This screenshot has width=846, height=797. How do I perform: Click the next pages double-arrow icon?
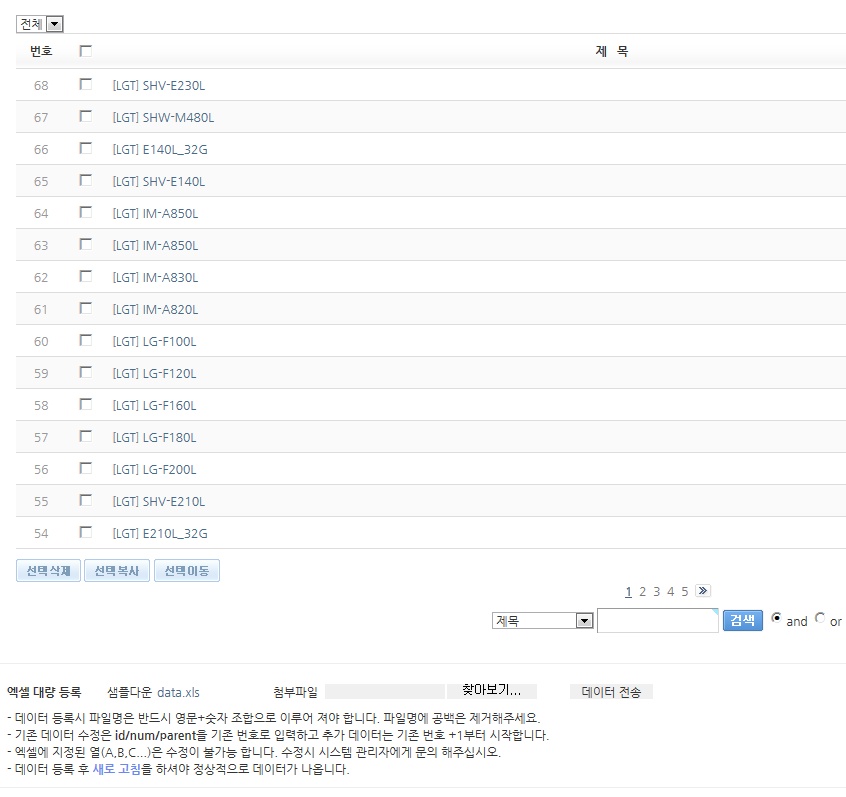(703, 590)
